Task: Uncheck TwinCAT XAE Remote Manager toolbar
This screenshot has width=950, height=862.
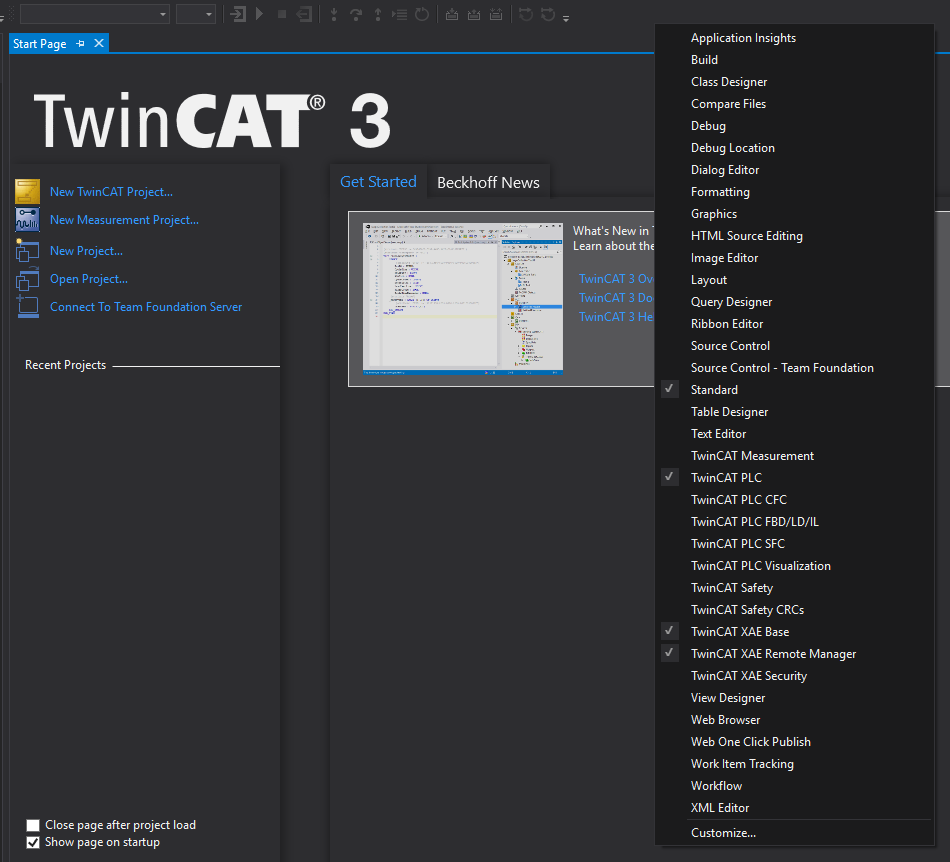Action: [794, 654]
